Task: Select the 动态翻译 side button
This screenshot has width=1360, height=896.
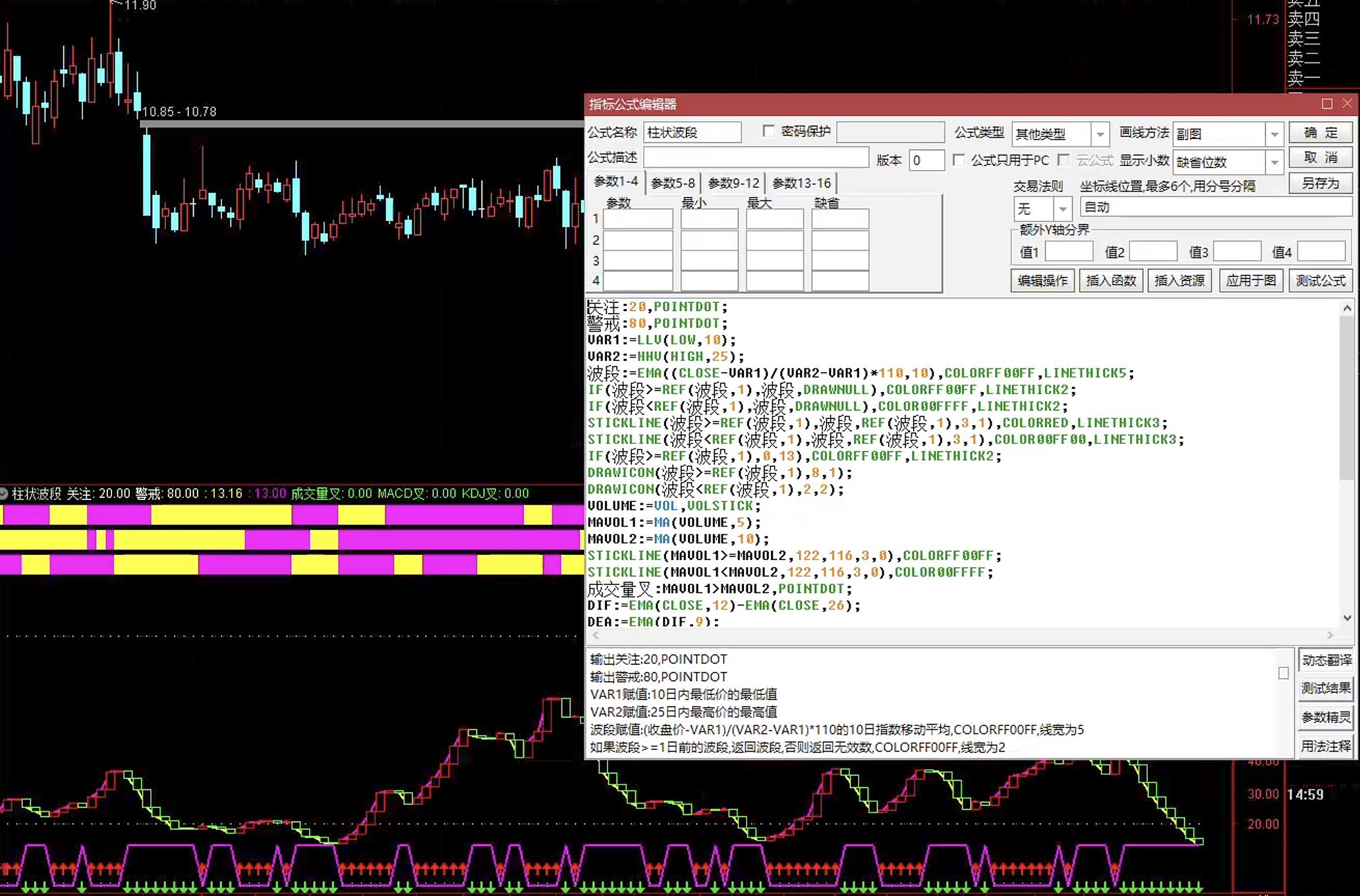Action: (x=1326, y=660)
